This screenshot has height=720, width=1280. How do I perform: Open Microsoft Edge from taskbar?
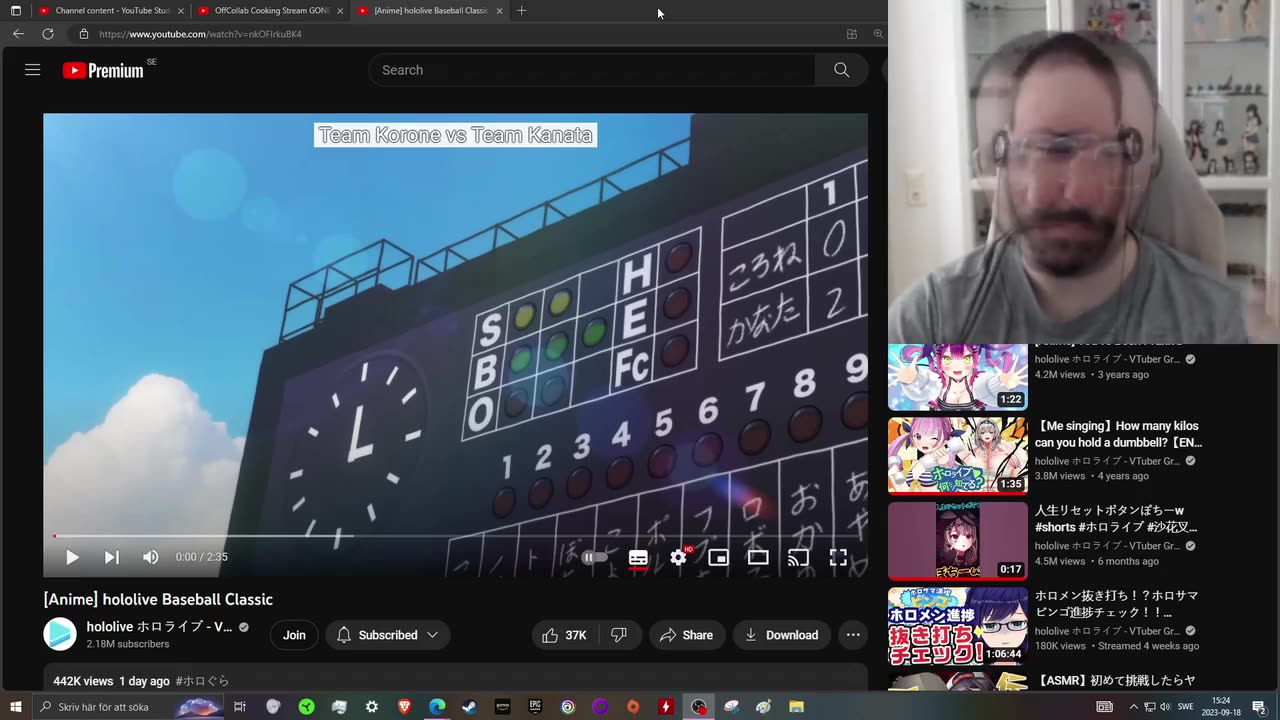click(x=437, y=707)
